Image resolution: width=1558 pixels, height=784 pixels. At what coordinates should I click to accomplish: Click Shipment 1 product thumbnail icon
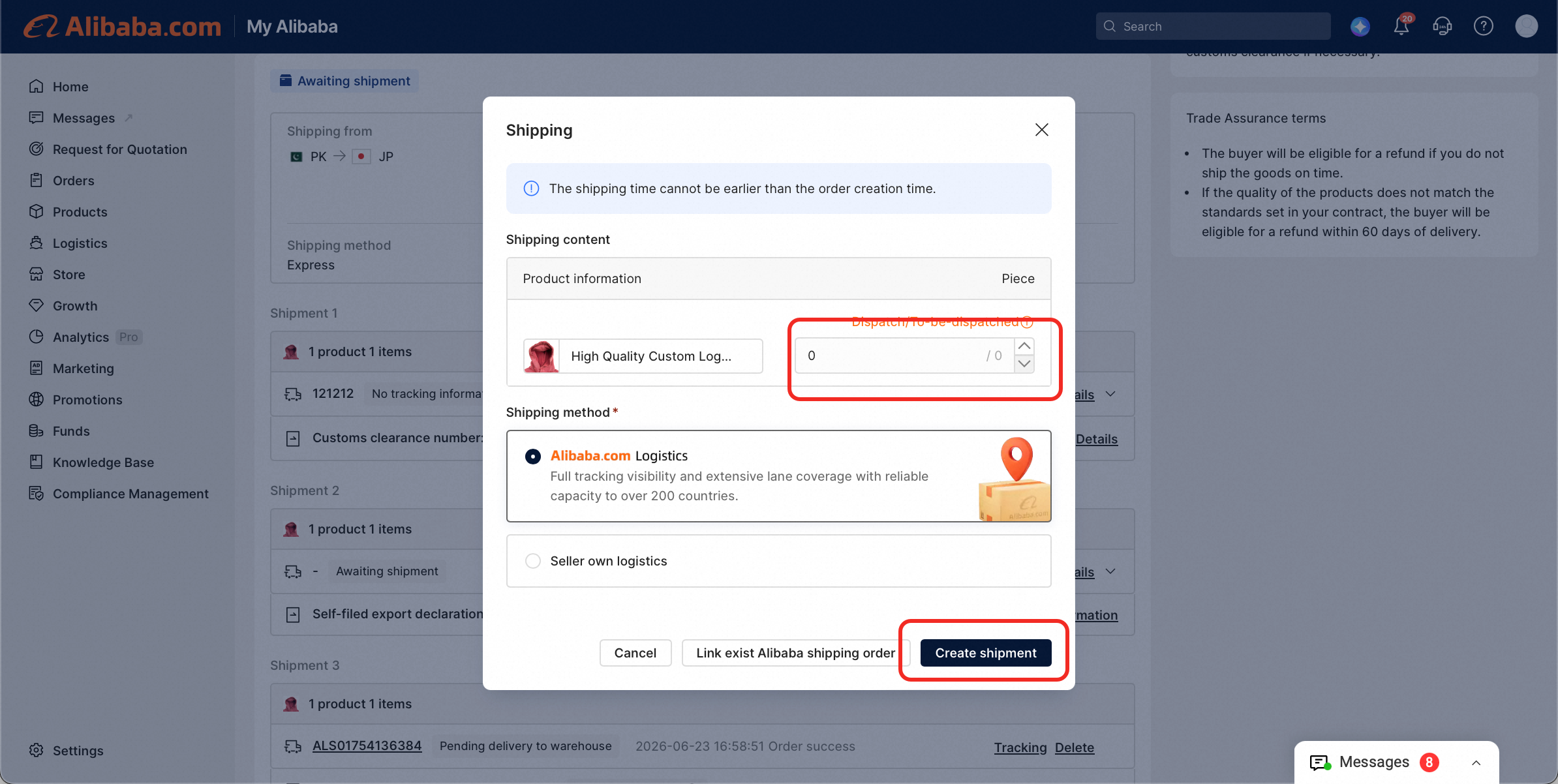[291, 352]
